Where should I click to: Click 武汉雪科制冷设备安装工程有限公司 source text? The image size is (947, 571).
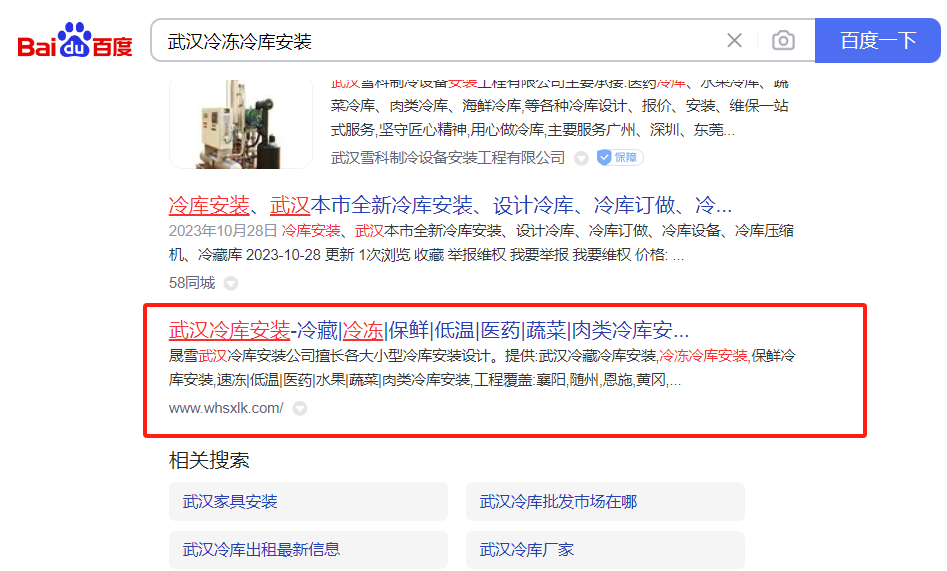(448, 158)
